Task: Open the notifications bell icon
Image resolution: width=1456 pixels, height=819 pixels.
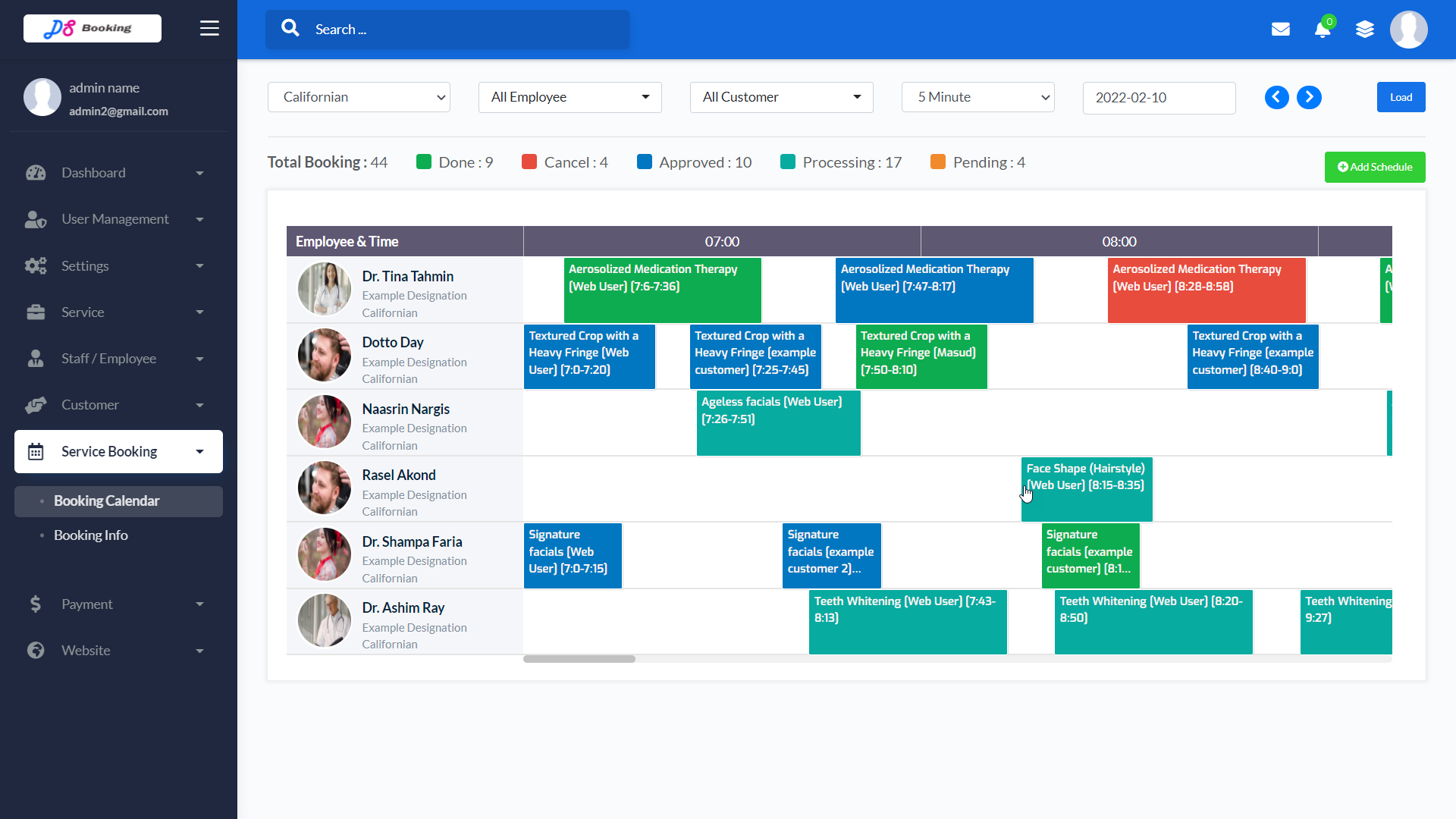Action: click(1323, 30)
